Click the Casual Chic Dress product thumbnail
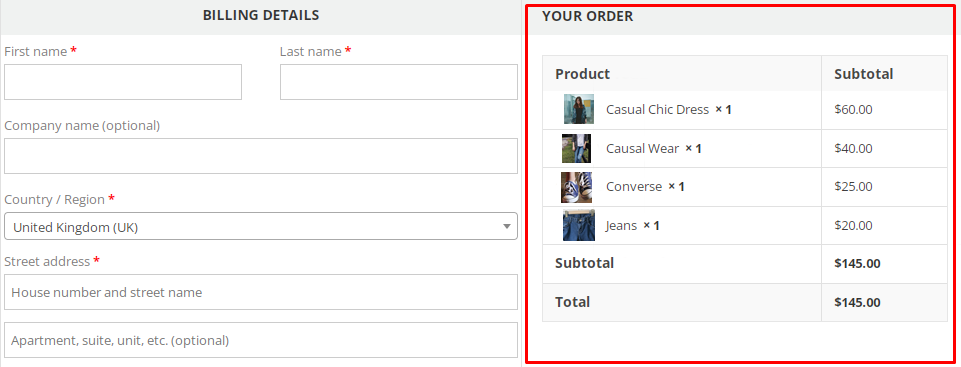This screenshot has height=367, width=961. pos(579,109)
